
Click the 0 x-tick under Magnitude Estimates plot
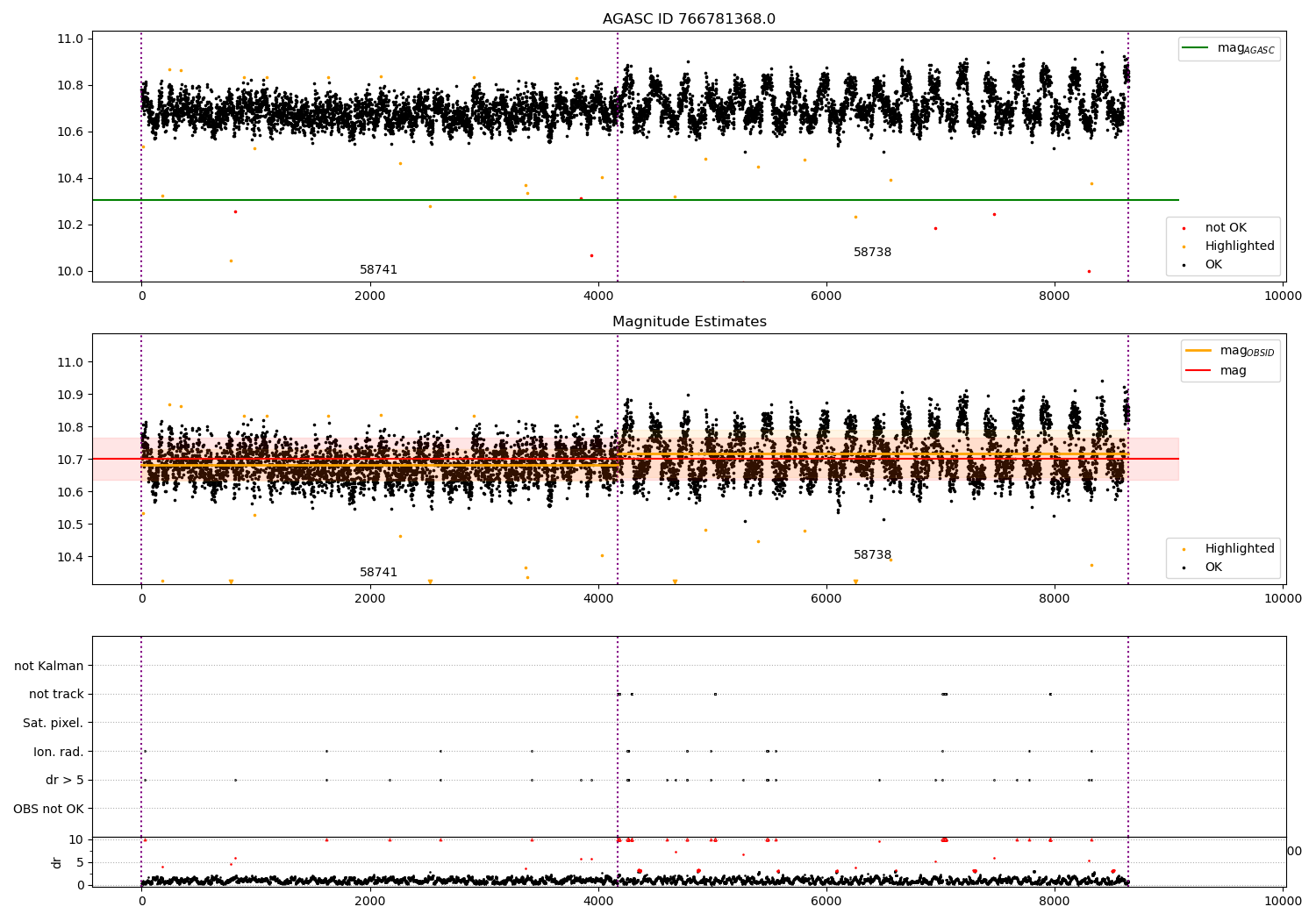[141, 599]
